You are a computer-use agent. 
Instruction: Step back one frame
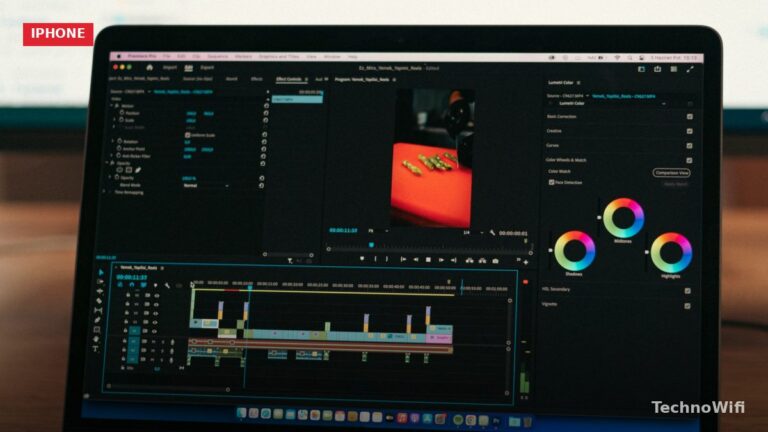tap(415, 260)
